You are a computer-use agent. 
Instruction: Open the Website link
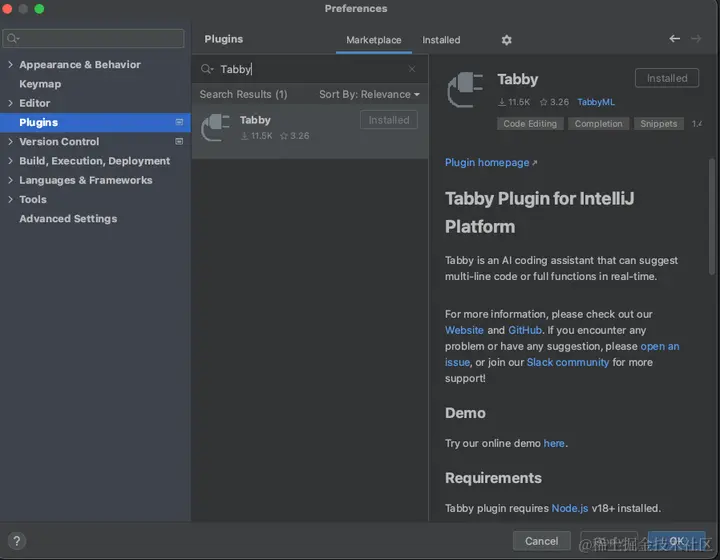(x=464, y=330)
